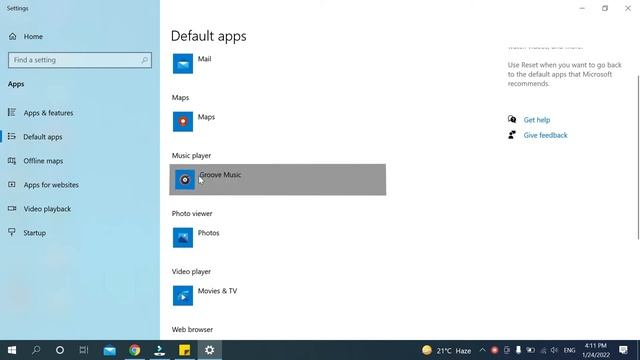Launch Mail from the taskbar
The image size is (640, 360).
[109, 350]
